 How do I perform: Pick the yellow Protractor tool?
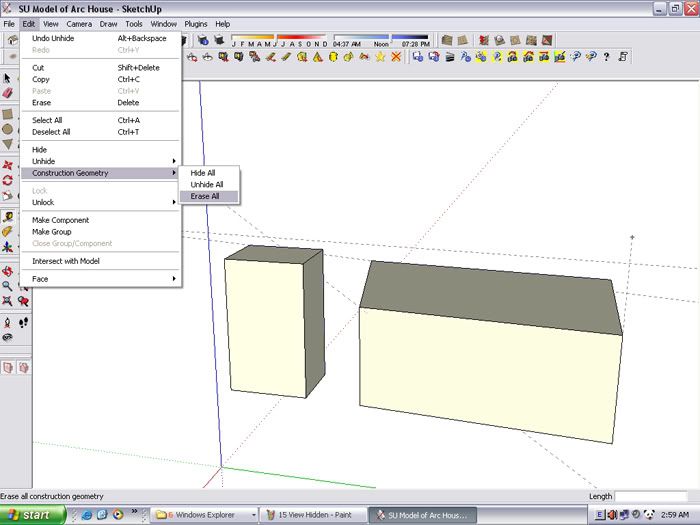pos(8,231)
